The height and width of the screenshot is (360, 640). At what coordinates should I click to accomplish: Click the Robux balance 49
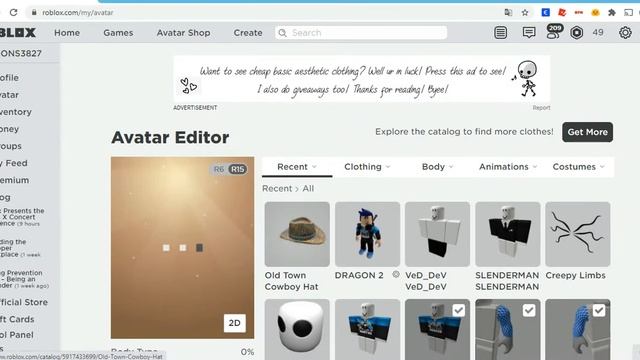[598, 33]
